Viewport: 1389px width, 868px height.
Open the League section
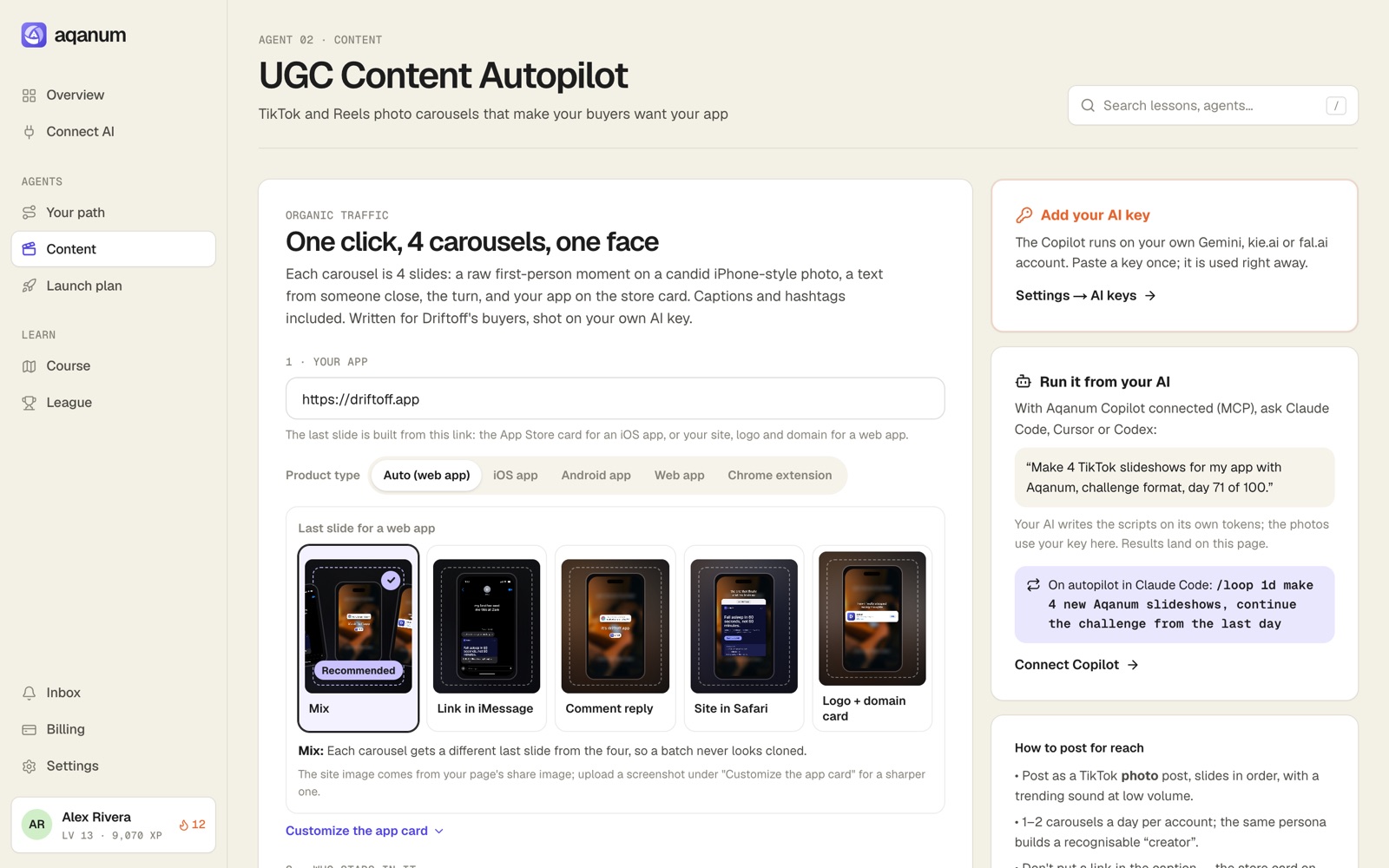114,403
